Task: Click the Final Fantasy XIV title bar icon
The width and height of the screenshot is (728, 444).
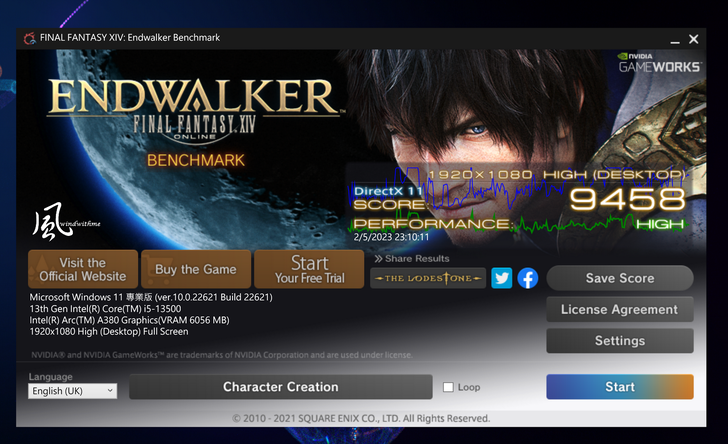Action: pyautogui.click(x=30, y=38)
